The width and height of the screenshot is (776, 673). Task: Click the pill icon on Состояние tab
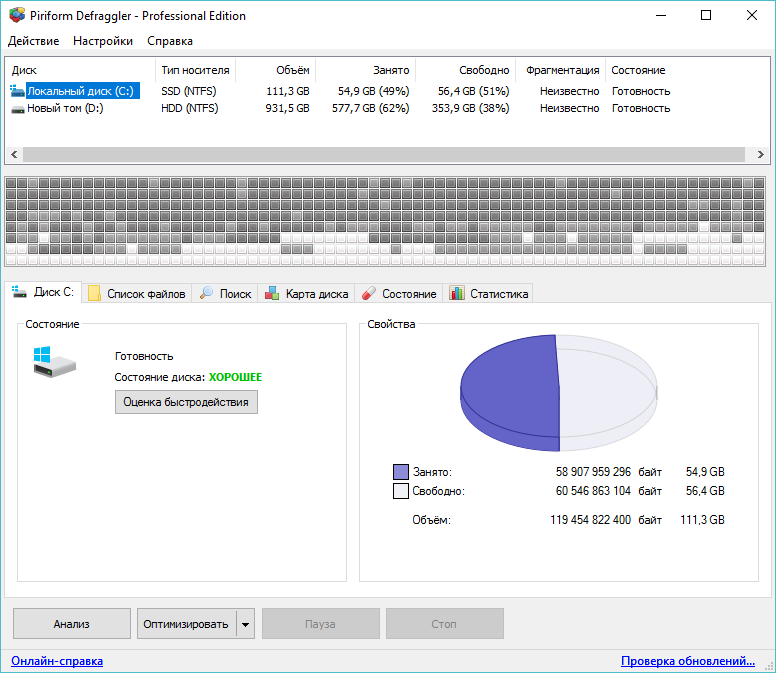368,294
